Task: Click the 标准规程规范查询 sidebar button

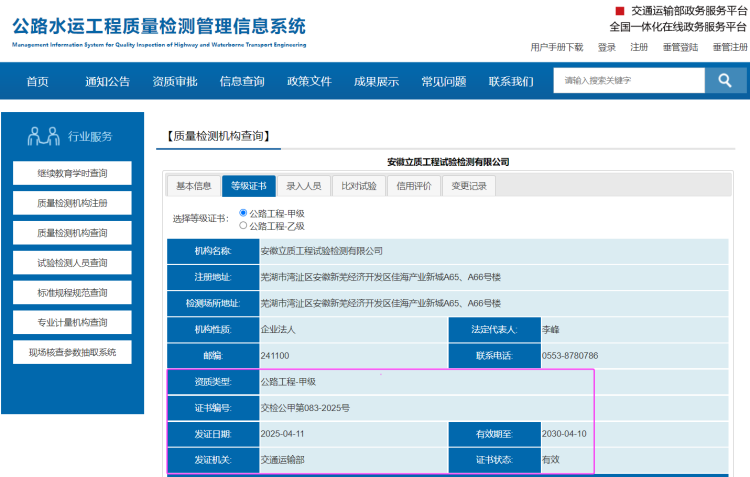Action: point(72,292)
